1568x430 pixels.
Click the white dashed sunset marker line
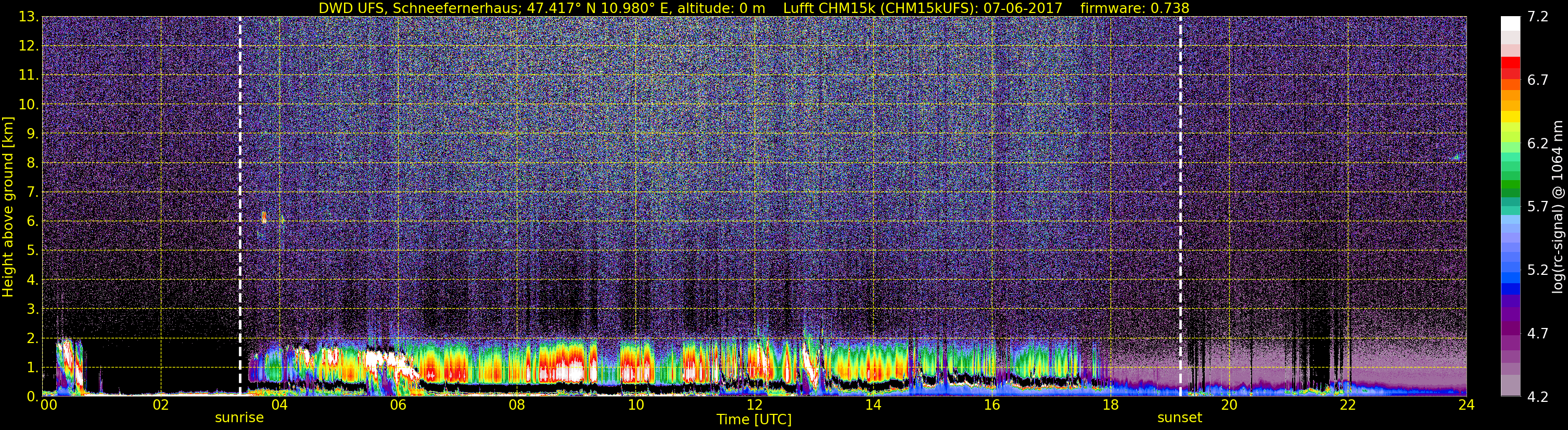point(1180,206)
